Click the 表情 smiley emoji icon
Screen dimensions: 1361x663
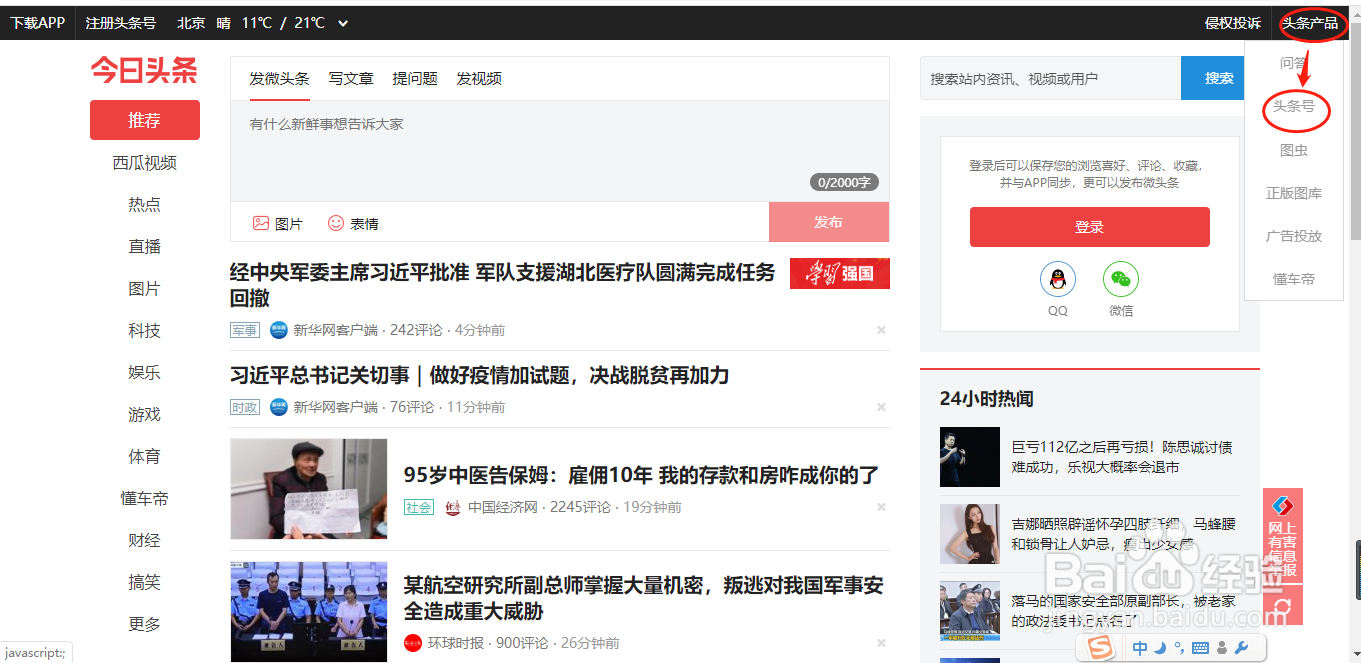336,223
